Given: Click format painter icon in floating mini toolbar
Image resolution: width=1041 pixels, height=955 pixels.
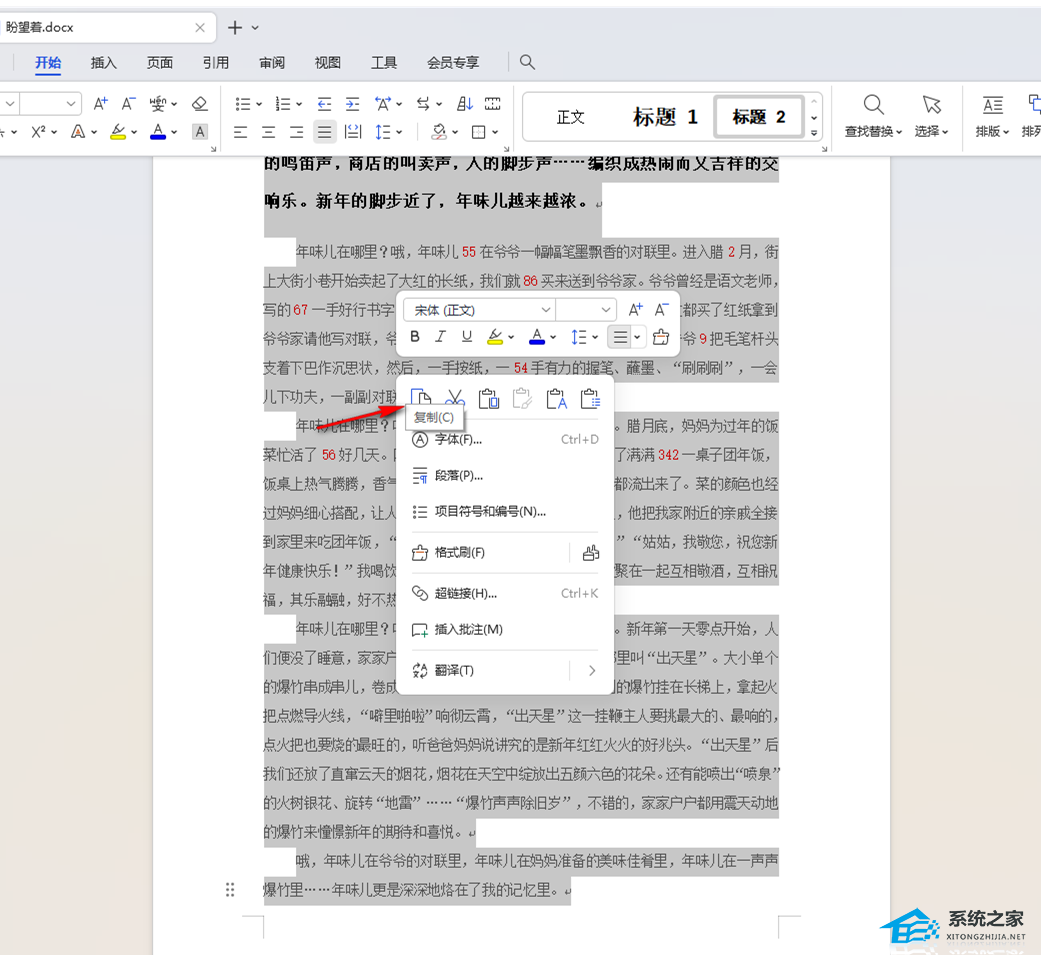Looking at the screenshot, I should [661, 337].
